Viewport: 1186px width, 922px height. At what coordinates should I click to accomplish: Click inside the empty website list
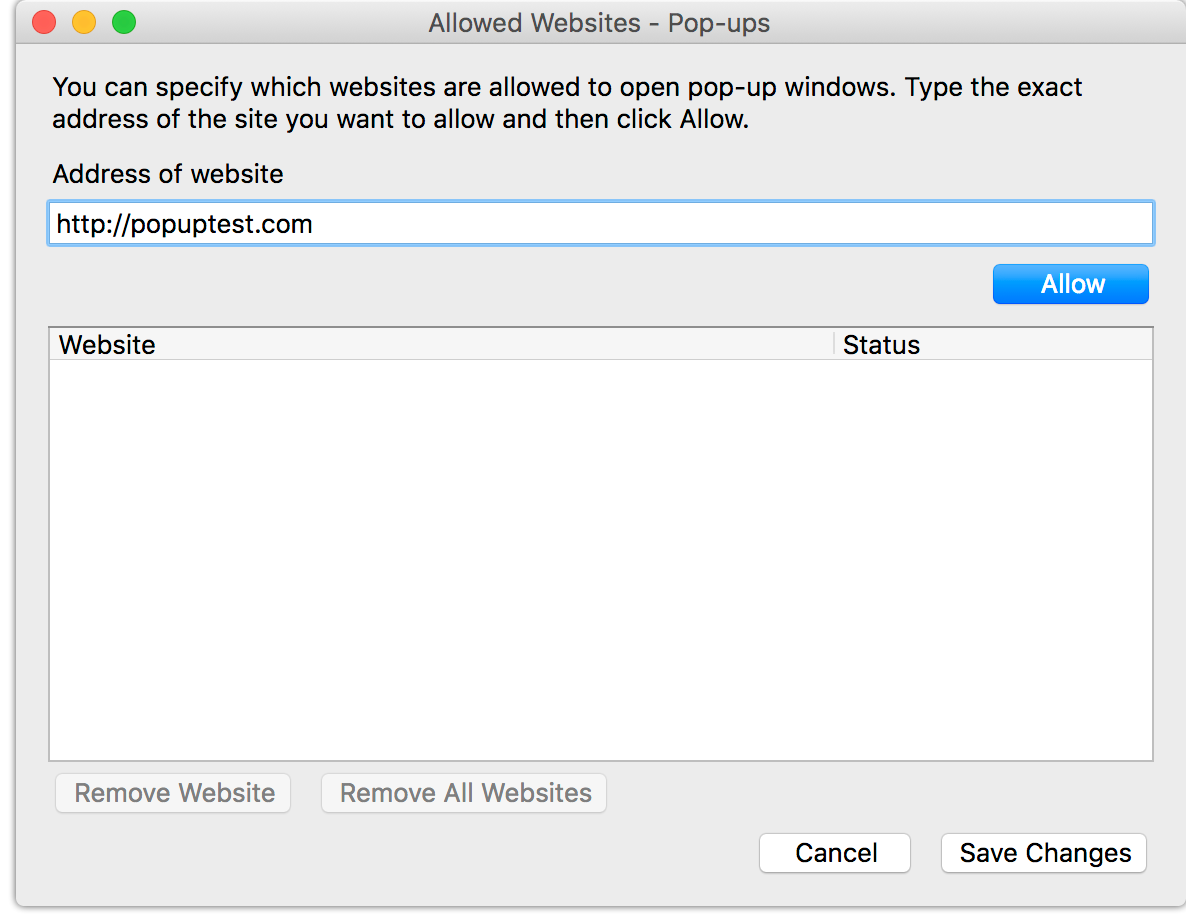600,560
